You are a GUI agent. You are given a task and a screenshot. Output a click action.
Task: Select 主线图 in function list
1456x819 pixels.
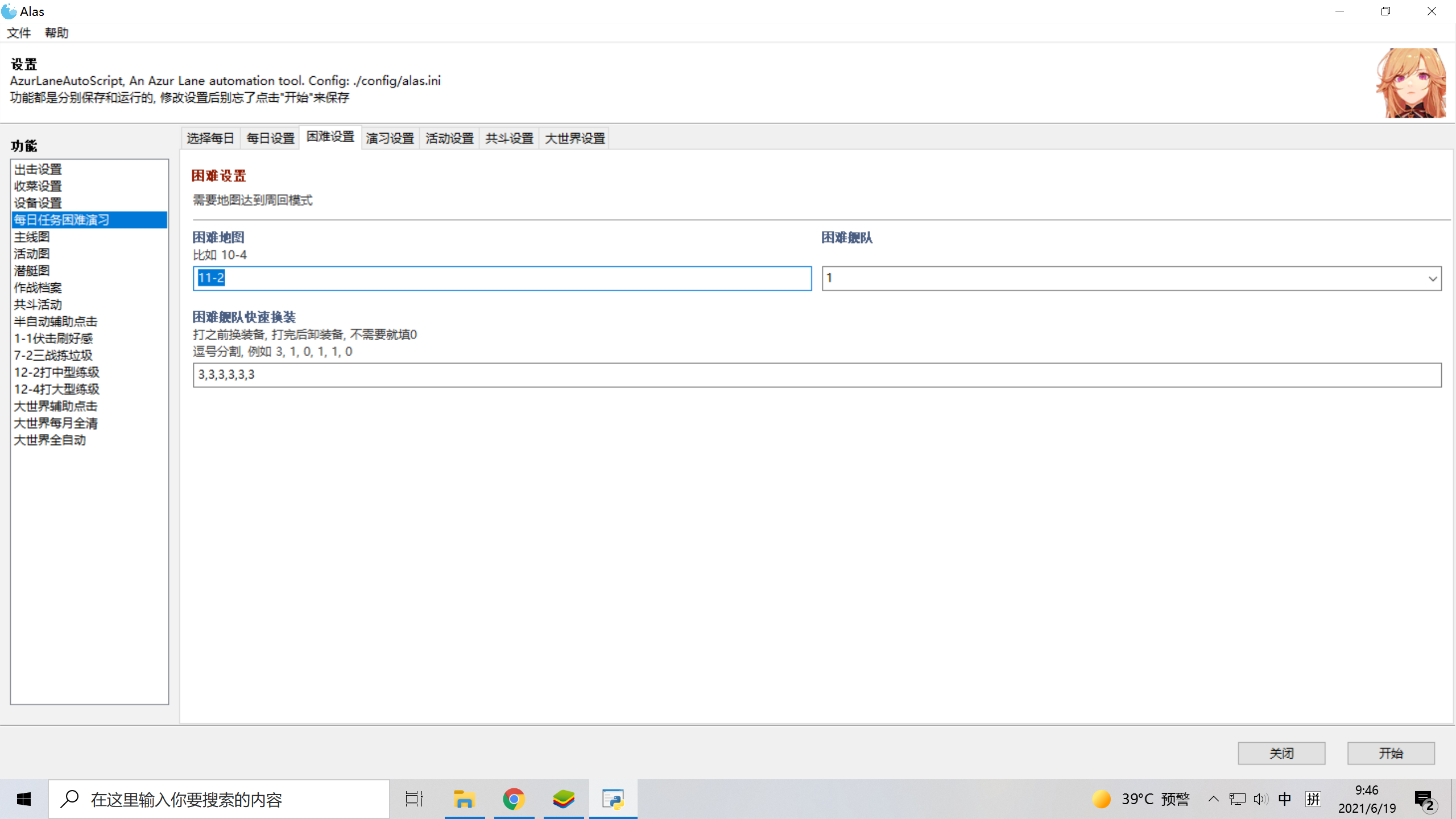pos(89,237)
